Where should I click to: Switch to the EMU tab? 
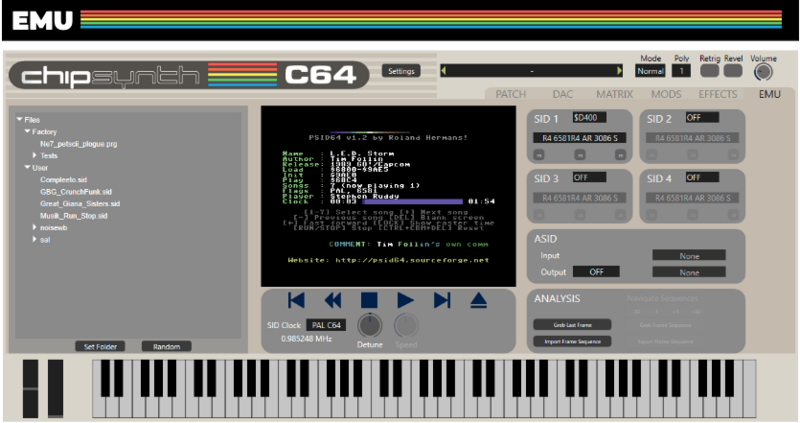tap(769, 94)
